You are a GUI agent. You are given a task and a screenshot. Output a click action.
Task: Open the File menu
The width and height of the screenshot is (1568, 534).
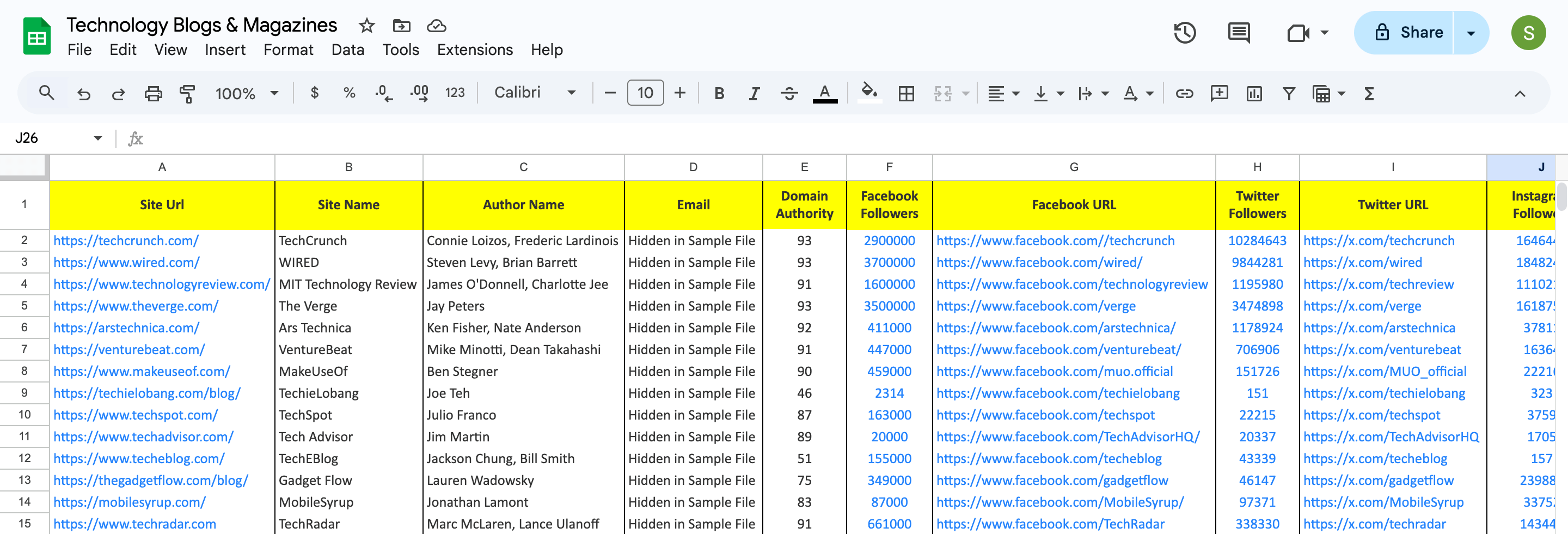click(x=79, y=50)
